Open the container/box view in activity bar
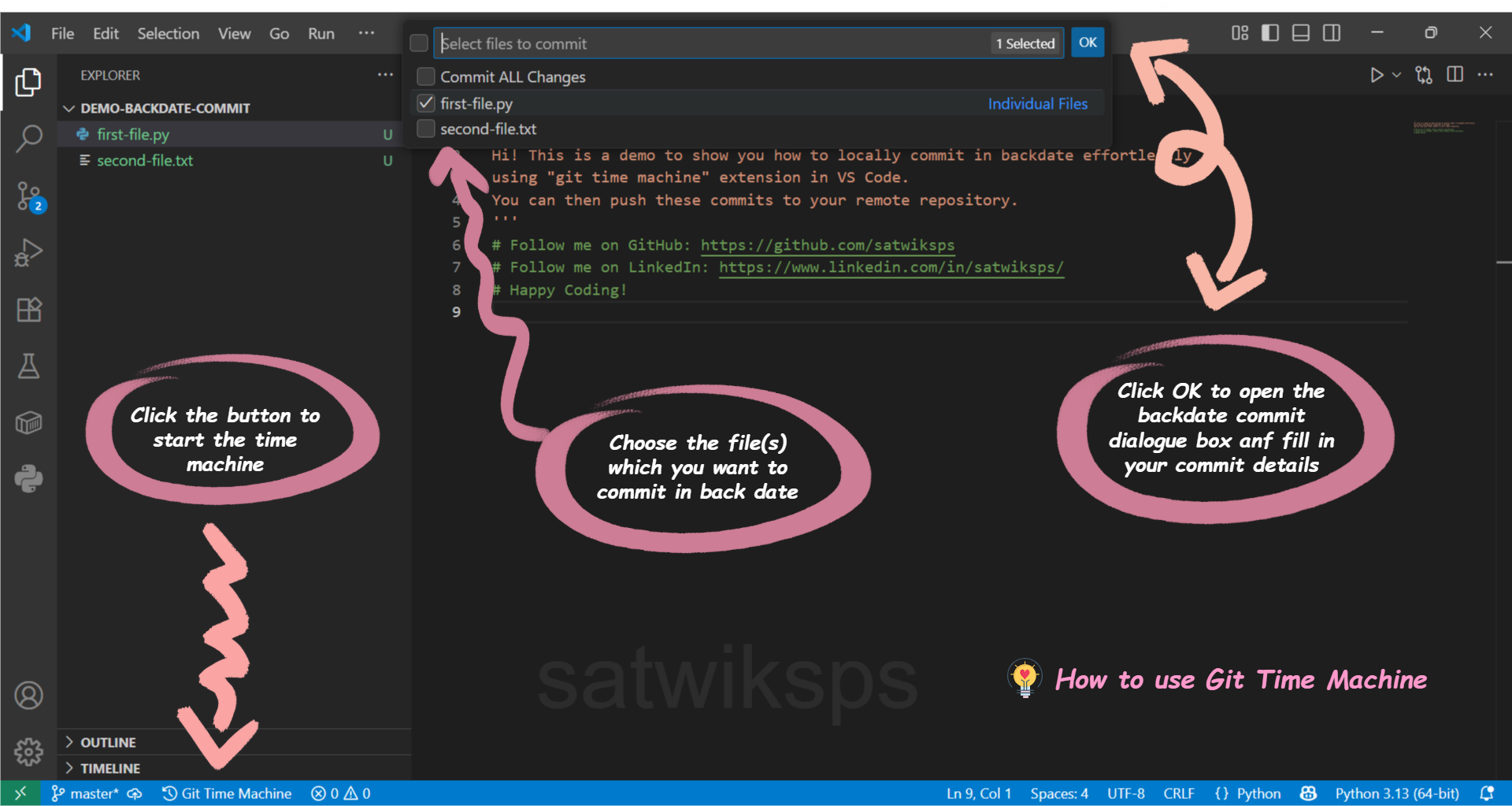The width and height of the screenshot is (1512, 806). 28,423
